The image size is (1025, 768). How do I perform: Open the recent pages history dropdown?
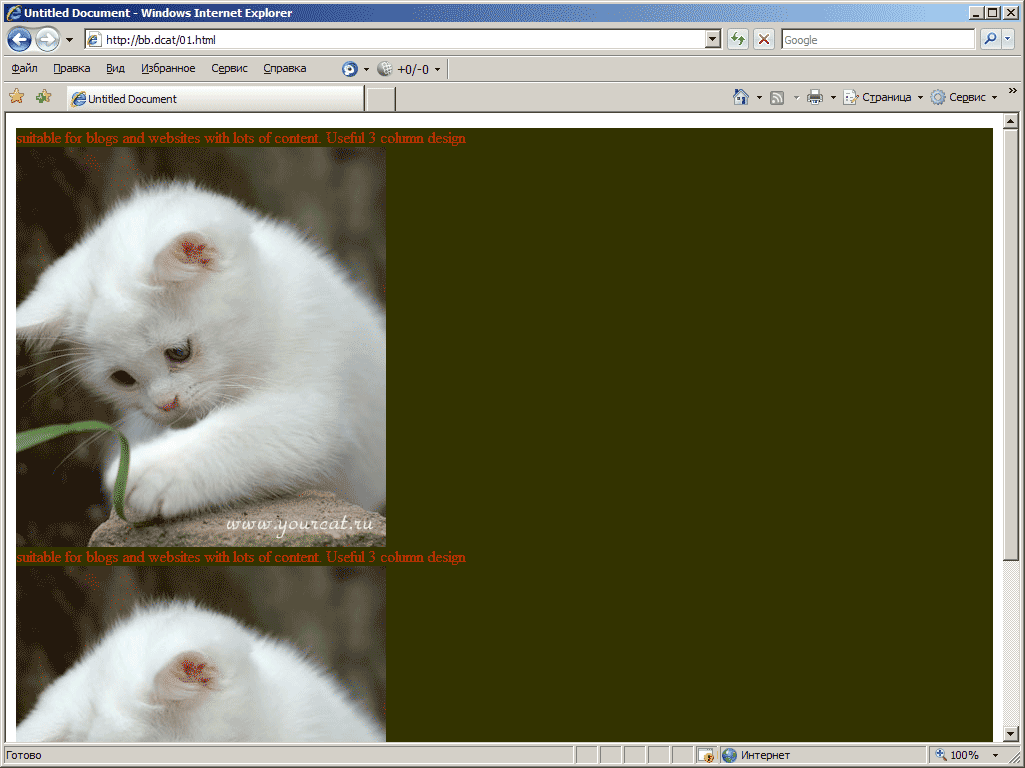(69, 40)
